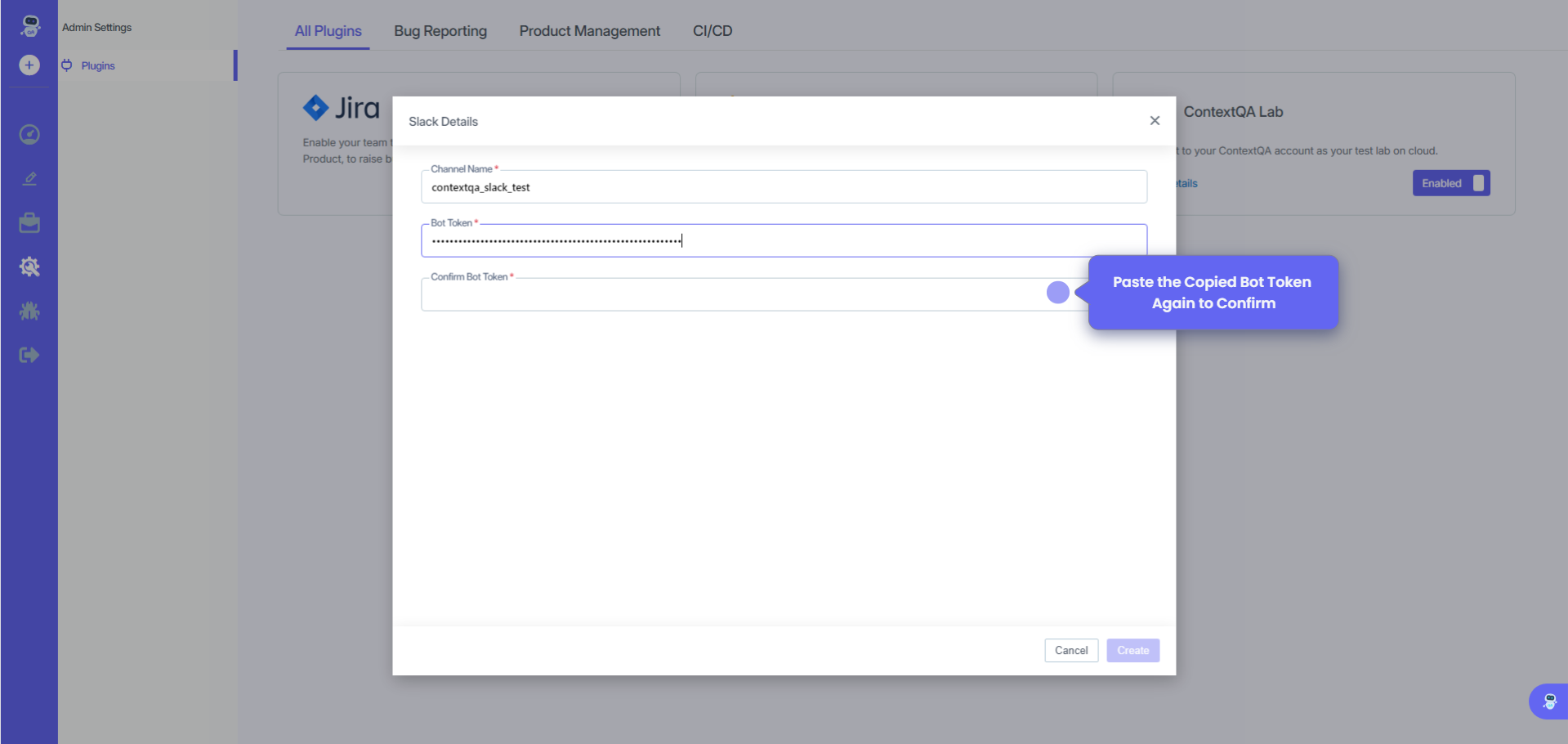Click the logout arrow icon in the sidebar

coord(29,355)
